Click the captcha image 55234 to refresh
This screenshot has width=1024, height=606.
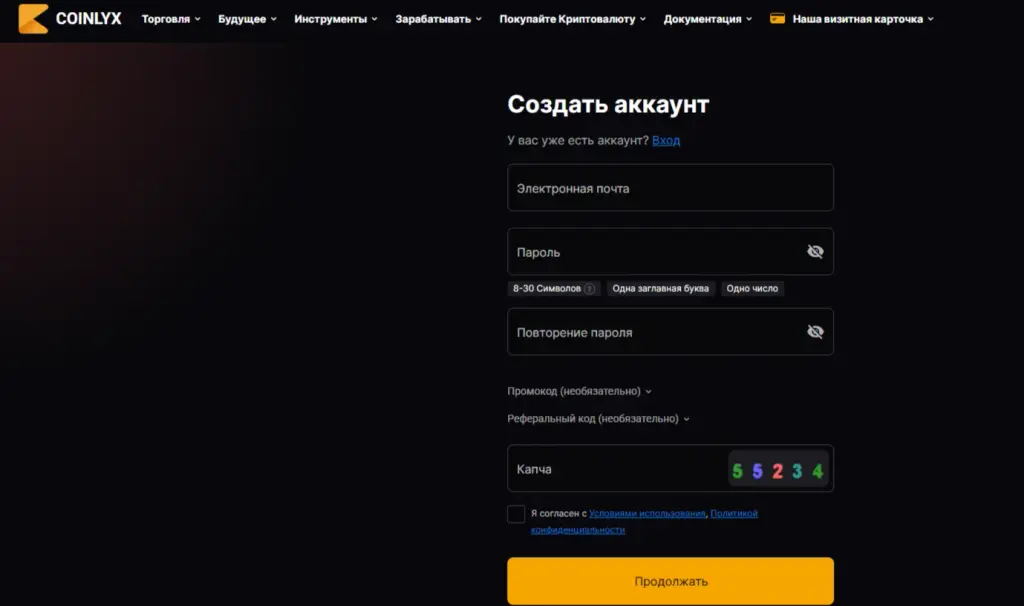[778, 469]
